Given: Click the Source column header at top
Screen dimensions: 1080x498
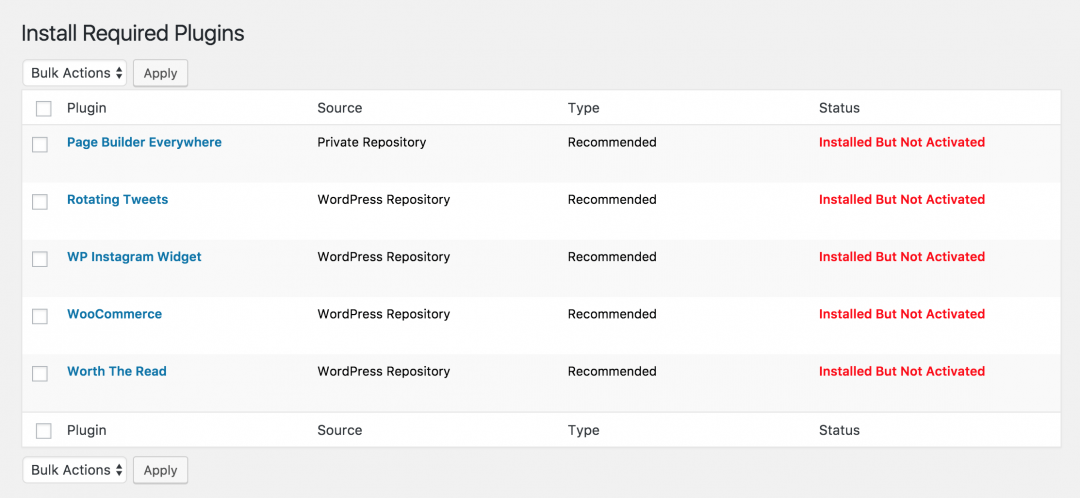Looking at the screenshot, I should click(x=340, y=108).
